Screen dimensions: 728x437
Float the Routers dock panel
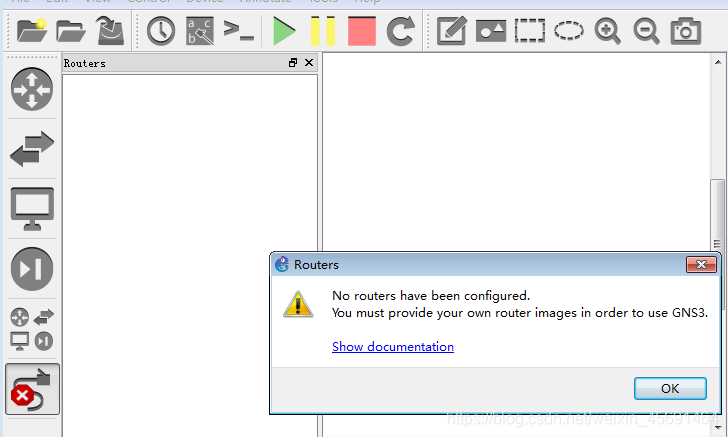click(293, 63)
